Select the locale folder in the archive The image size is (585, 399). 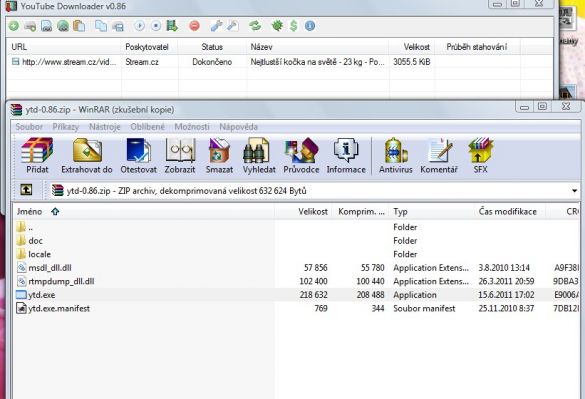pos(297,254)
